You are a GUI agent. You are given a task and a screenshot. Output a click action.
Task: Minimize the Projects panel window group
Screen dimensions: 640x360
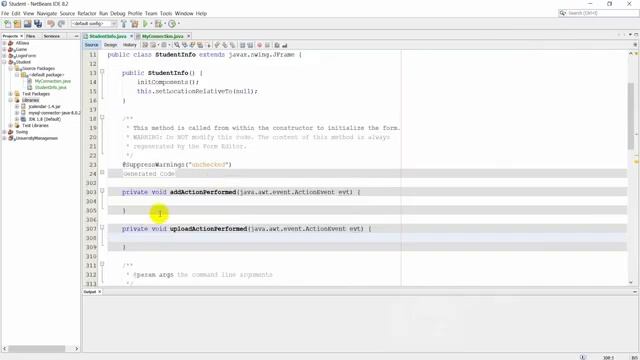click(76, 36)
